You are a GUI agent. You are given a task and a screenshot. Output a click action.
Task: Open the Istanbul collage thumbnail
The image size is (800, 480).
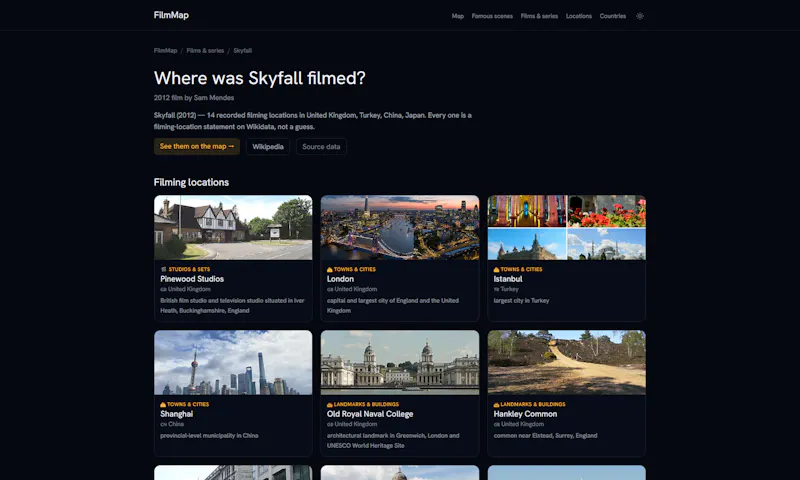tap(566, 228)
